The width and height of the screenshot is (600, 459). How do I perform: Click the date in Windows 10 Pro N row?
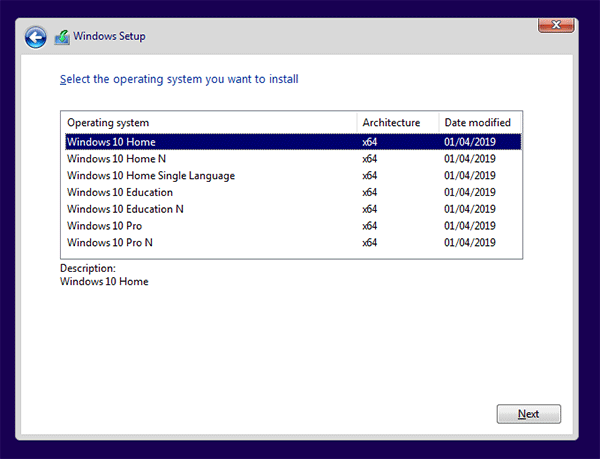(470, 243)
